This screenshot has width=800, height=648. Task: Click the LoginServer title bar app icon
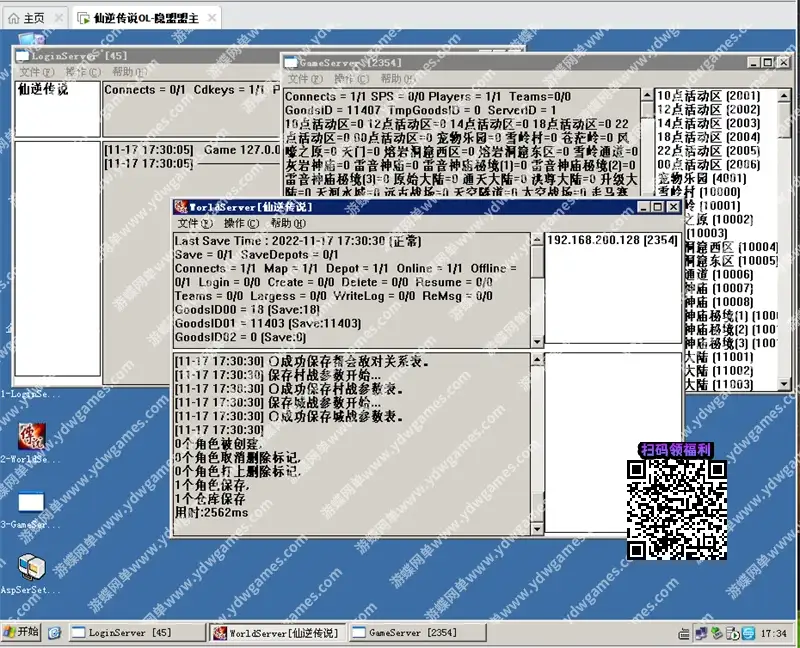tap(22, 56)
